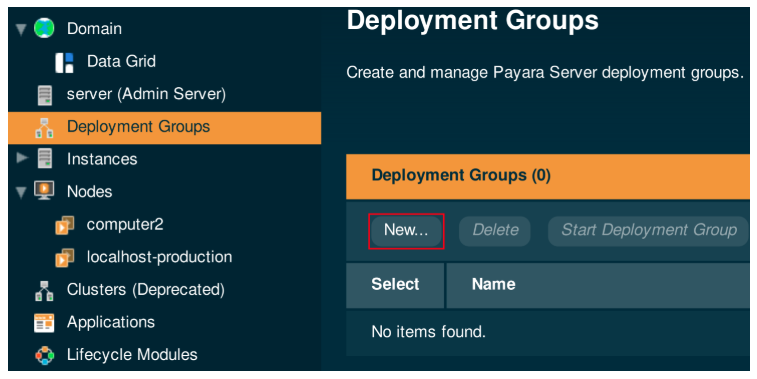Image resolution: width=757 pixels, height=379 pixels.
Task: Click the Payara Server deployment groups description
Action: click(545, 73)
